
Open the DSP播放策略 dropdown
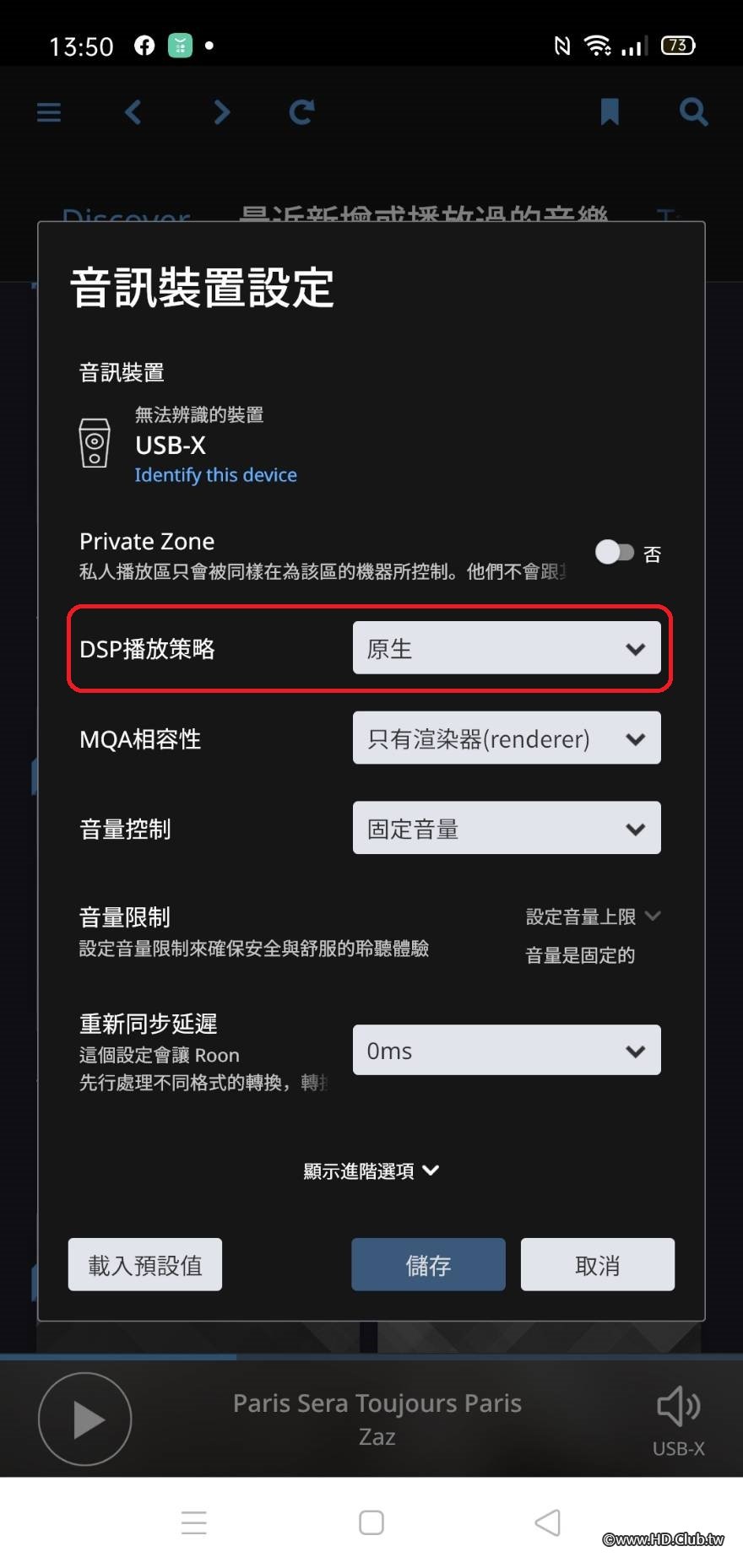pos(507,648)
